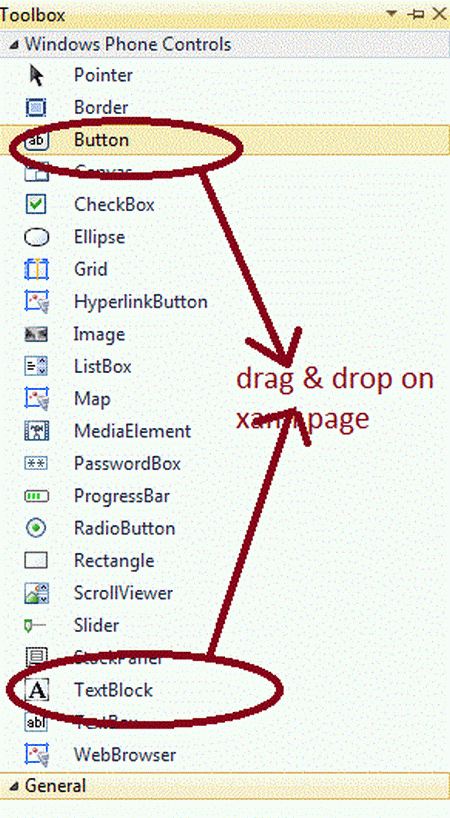Pick the Border control icon
This screenshot has width=450, height=818.
(x=37, y=108)
